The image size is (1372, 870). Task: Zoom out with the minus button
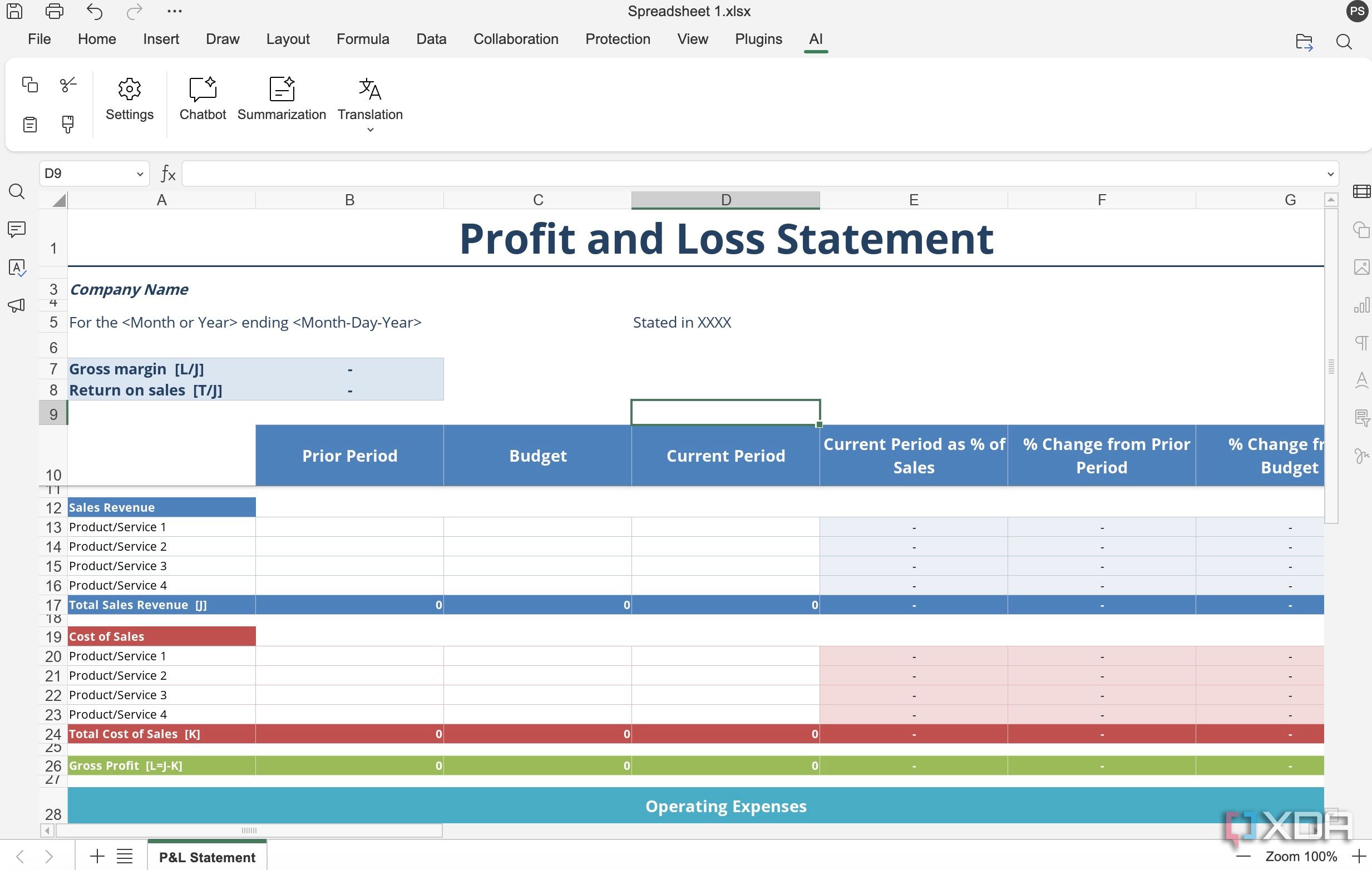coord(1243,856)
